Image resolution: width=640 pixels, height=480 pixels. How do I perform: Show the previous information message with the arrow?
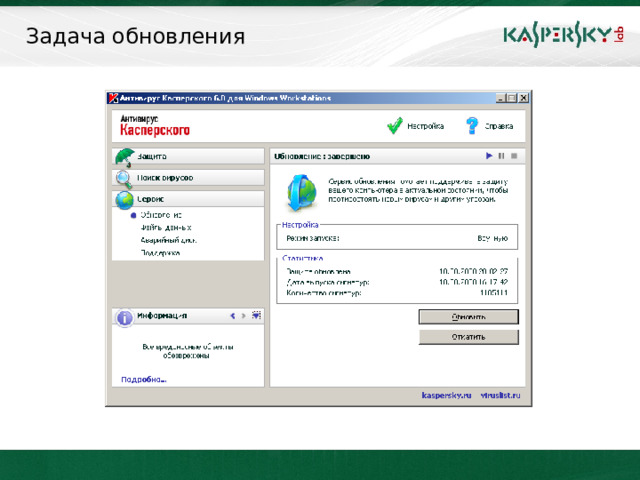(x=233, y=316)
